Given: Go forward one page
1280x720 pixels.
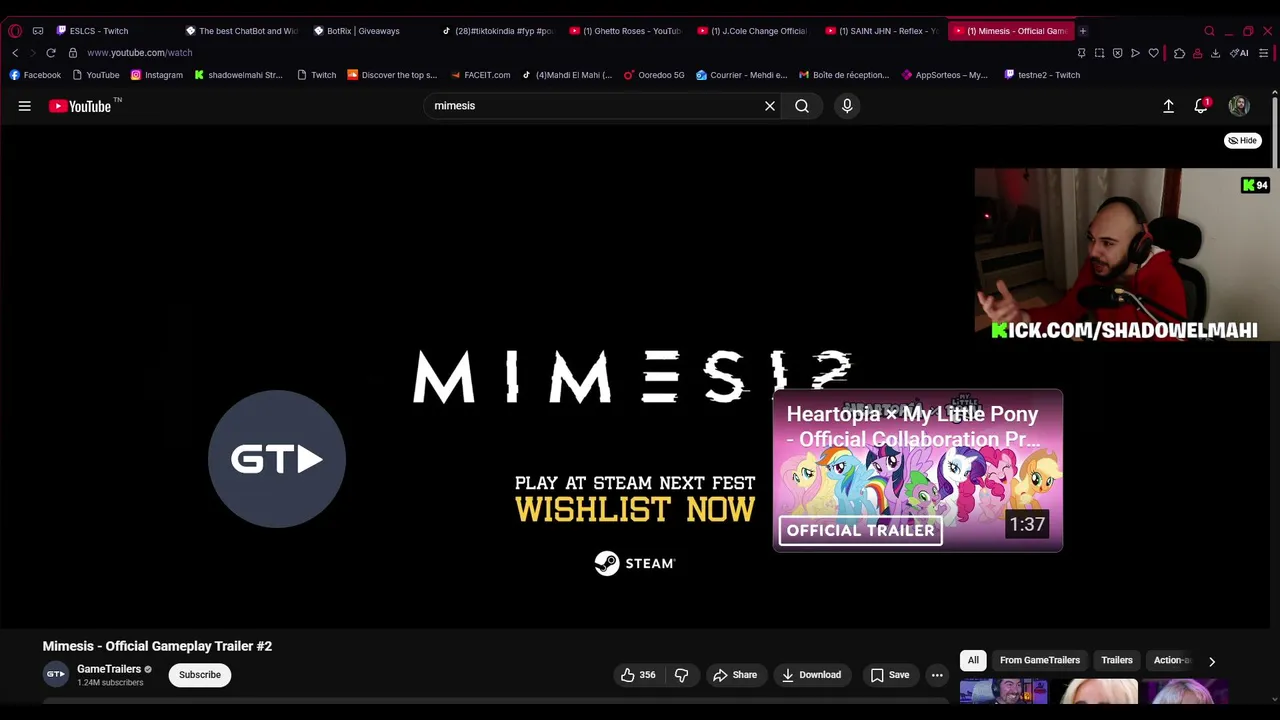Looking at the screenshot, I should click(32, 53).
